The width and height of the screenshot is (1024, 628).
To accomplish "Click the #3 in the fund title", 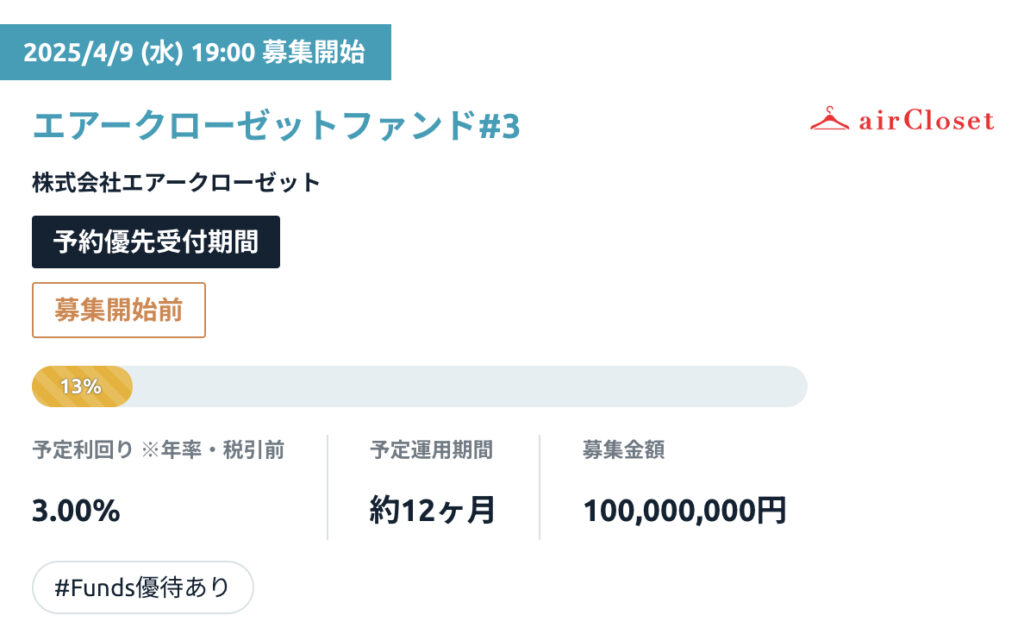I will pyautogui.click(x=500, y=126).
